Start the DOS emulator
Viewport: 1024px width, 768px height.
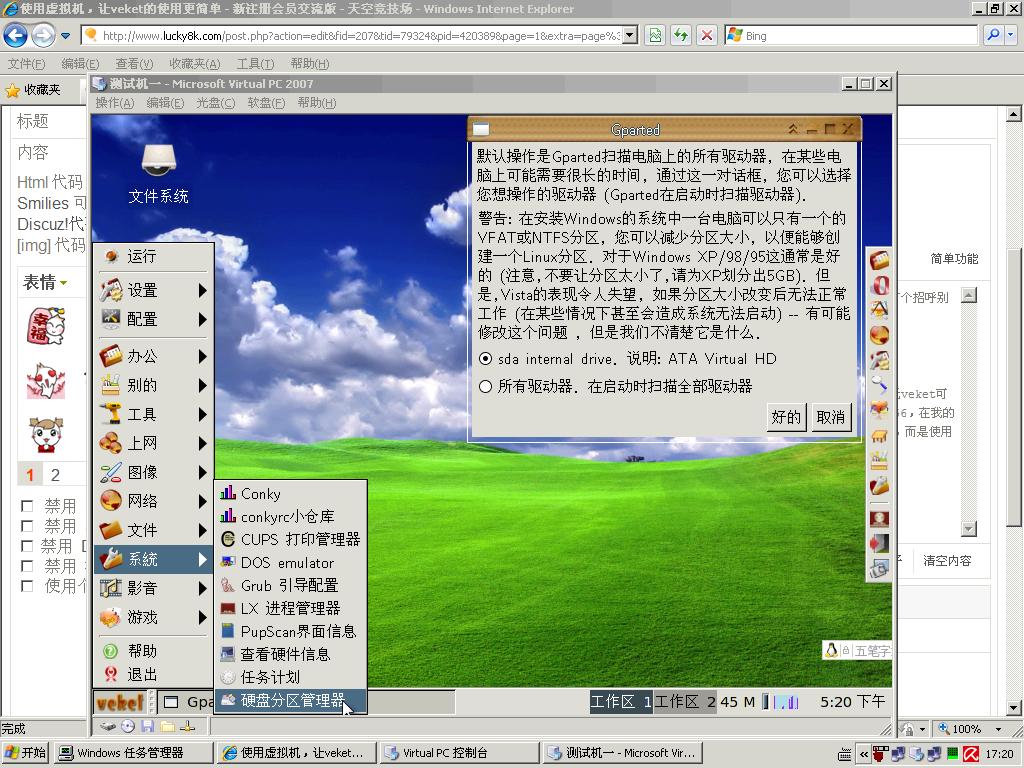coord(291,562)
